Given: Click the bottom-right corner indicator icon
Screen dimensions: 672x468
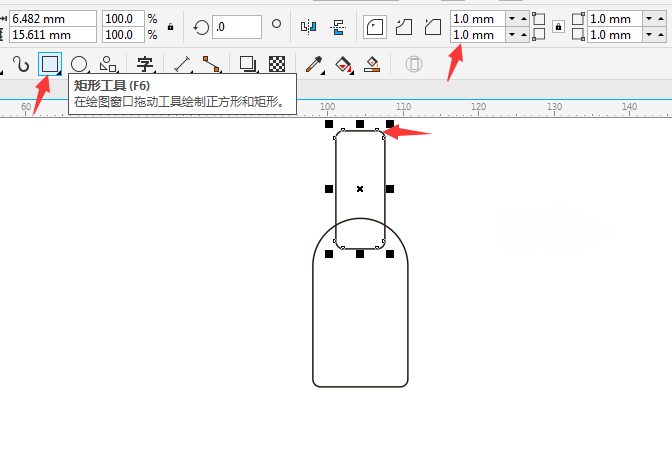Looking at the screenshot, I should [x=578, y=35].
